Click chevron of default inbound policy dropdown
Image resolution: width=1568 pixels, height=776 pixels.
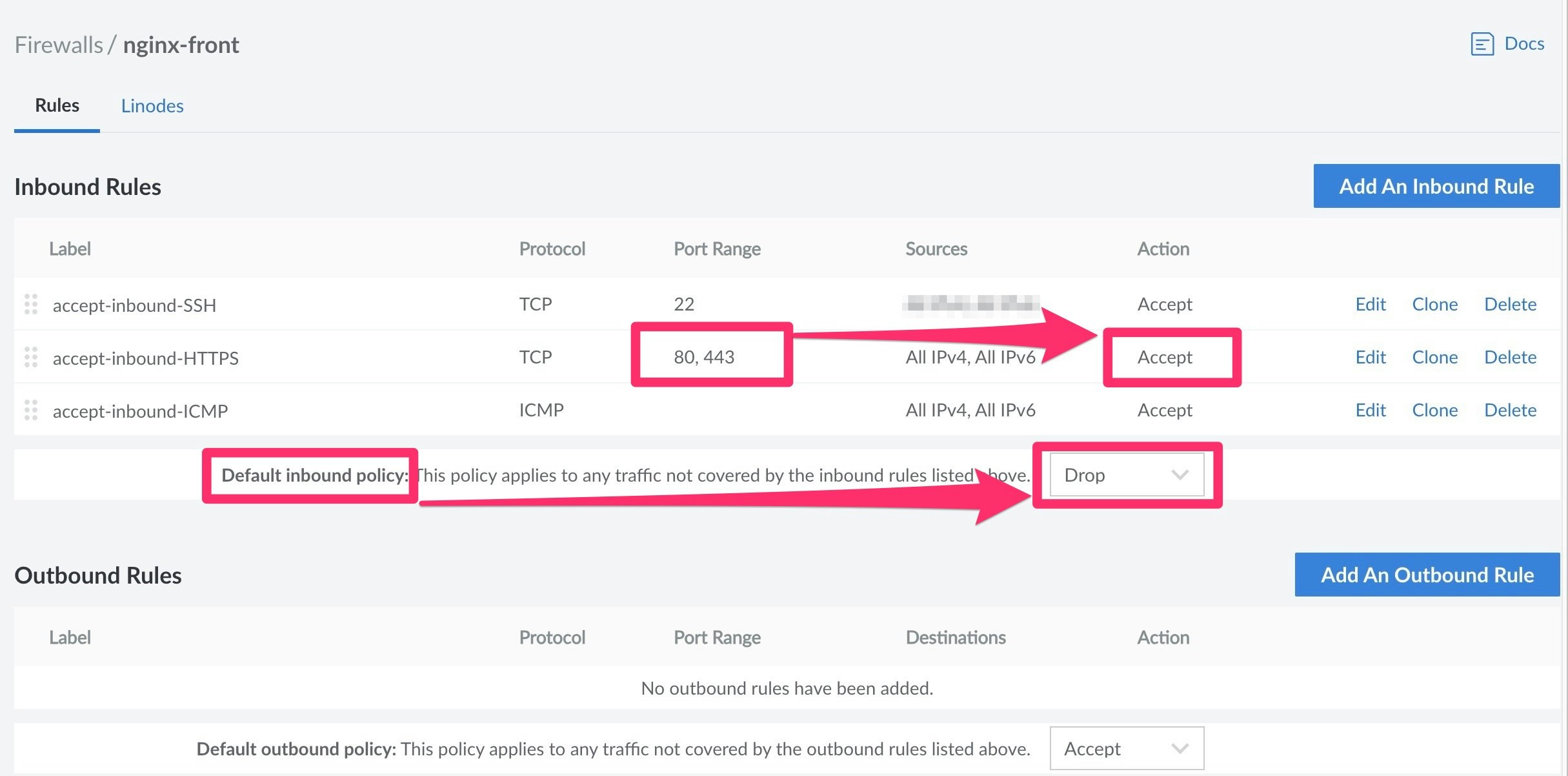[1180, 475]
